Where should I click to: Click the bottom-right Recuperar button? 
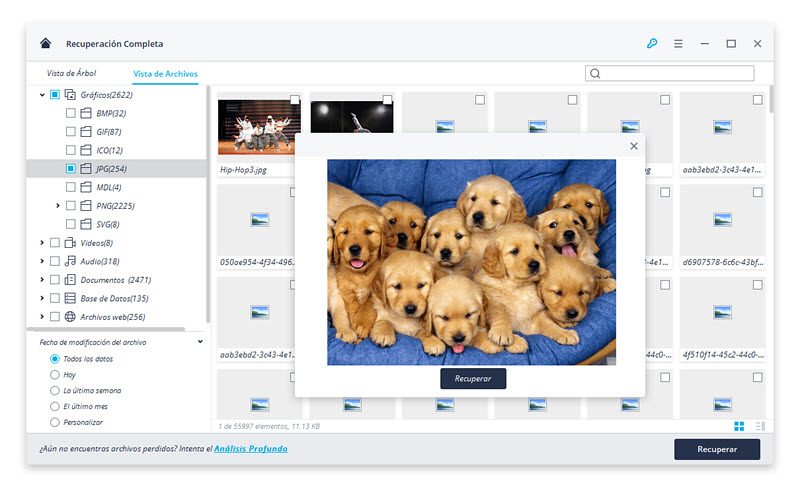(x=717, y=449)
